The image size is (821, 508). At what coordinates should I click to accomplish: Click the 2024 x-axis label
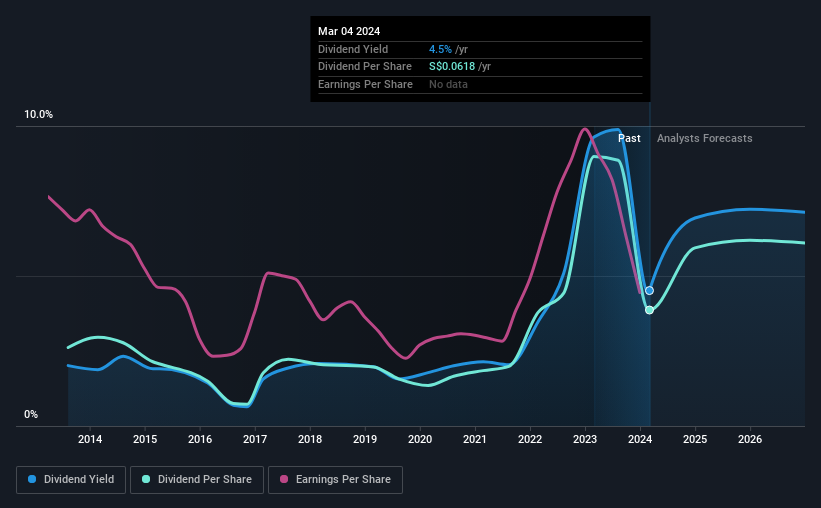[x=640, y=439]
